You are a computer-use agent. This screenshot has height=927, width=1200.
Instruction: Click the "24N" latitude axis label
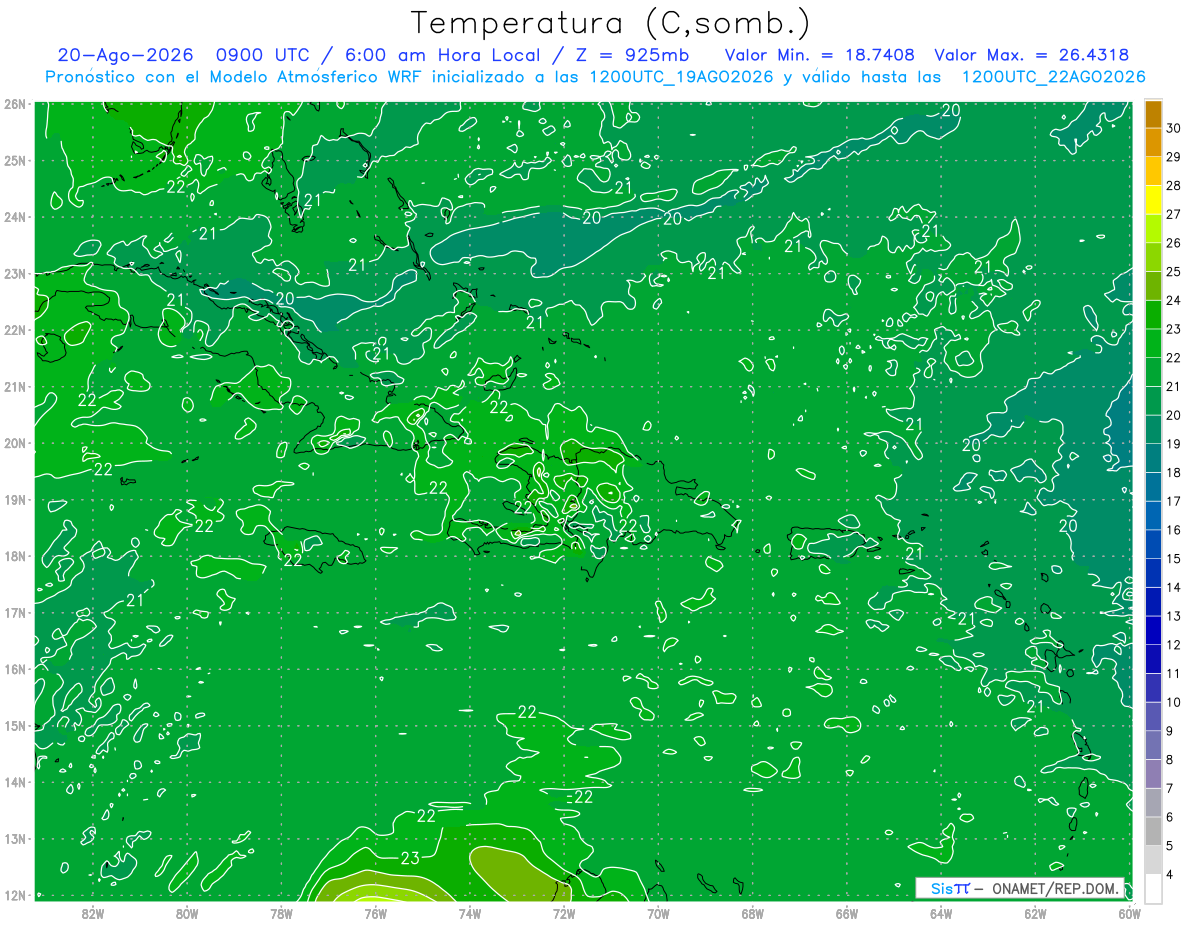pos(14,217)
